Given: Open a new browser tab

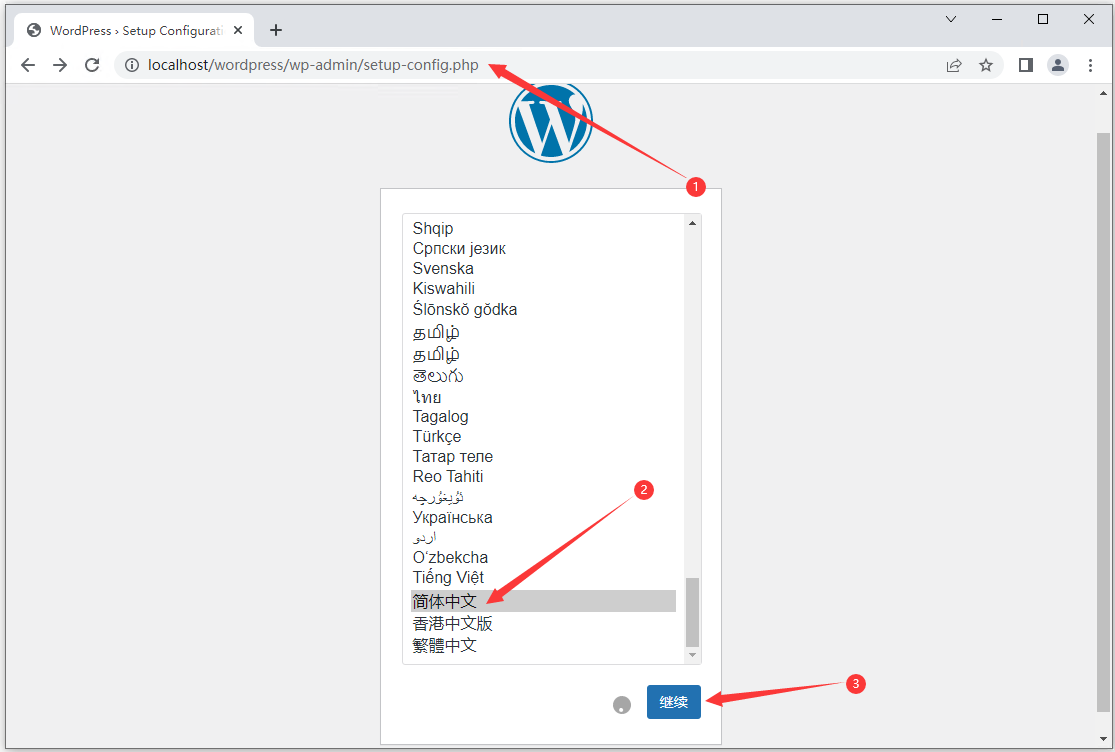Looking at the screenshot, I should click(x=276, y=29).
